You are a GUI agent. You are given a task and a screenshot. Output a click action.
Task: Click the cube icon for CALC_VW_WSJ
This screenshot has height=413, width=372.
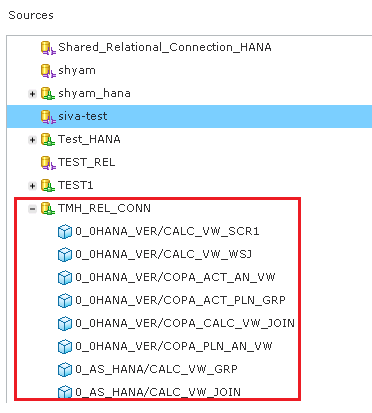(65, 255)
